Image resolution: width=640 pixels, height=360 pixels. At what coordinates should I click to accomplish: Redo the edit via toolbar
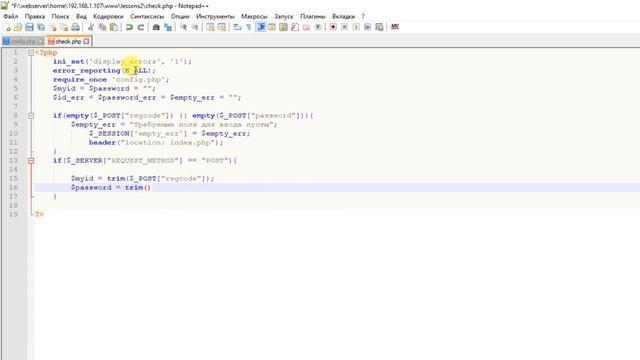[x=140, y=27]
